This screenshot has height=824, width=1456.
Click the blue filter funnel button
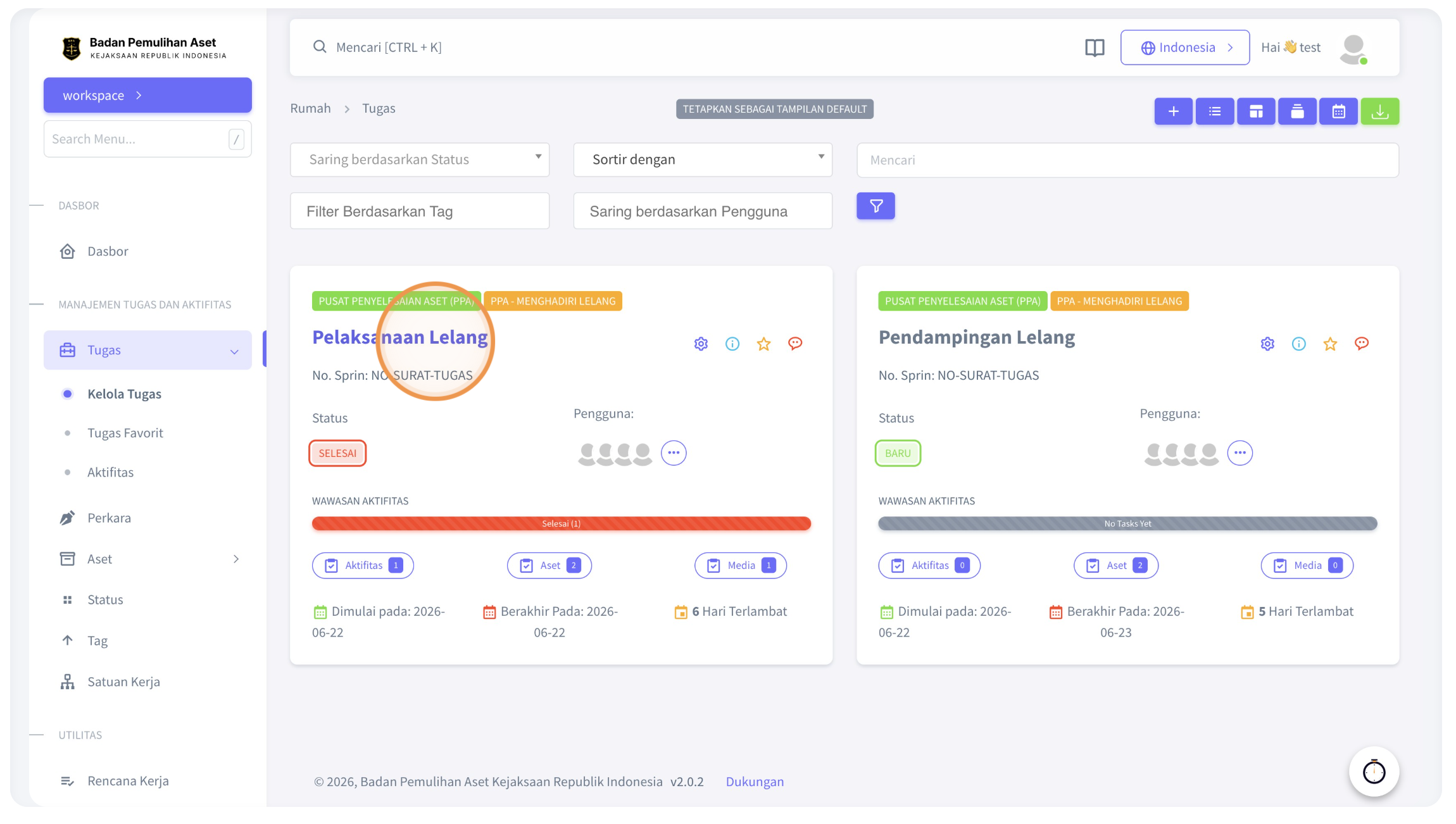(875, 206)
